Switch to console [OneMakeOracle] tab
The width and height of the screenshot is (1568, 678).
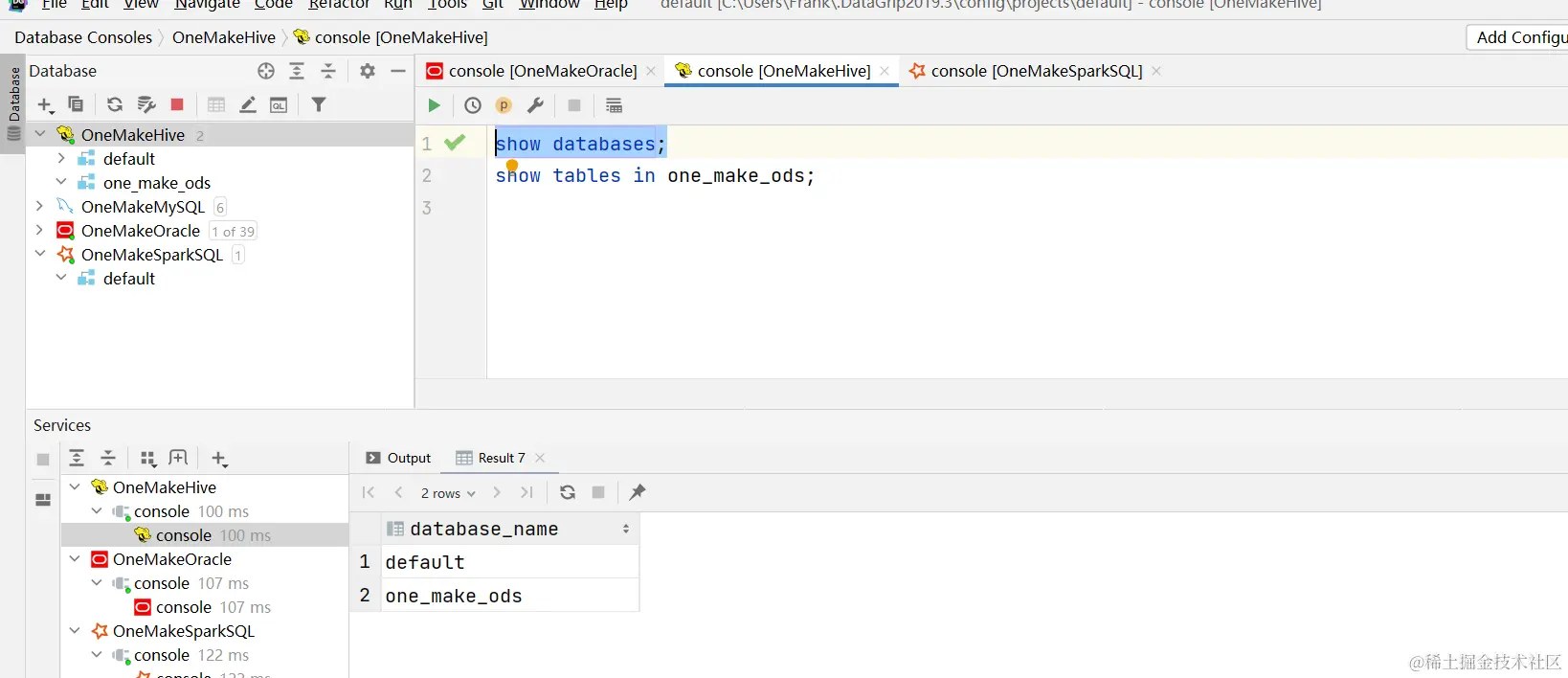pos(543,71)
